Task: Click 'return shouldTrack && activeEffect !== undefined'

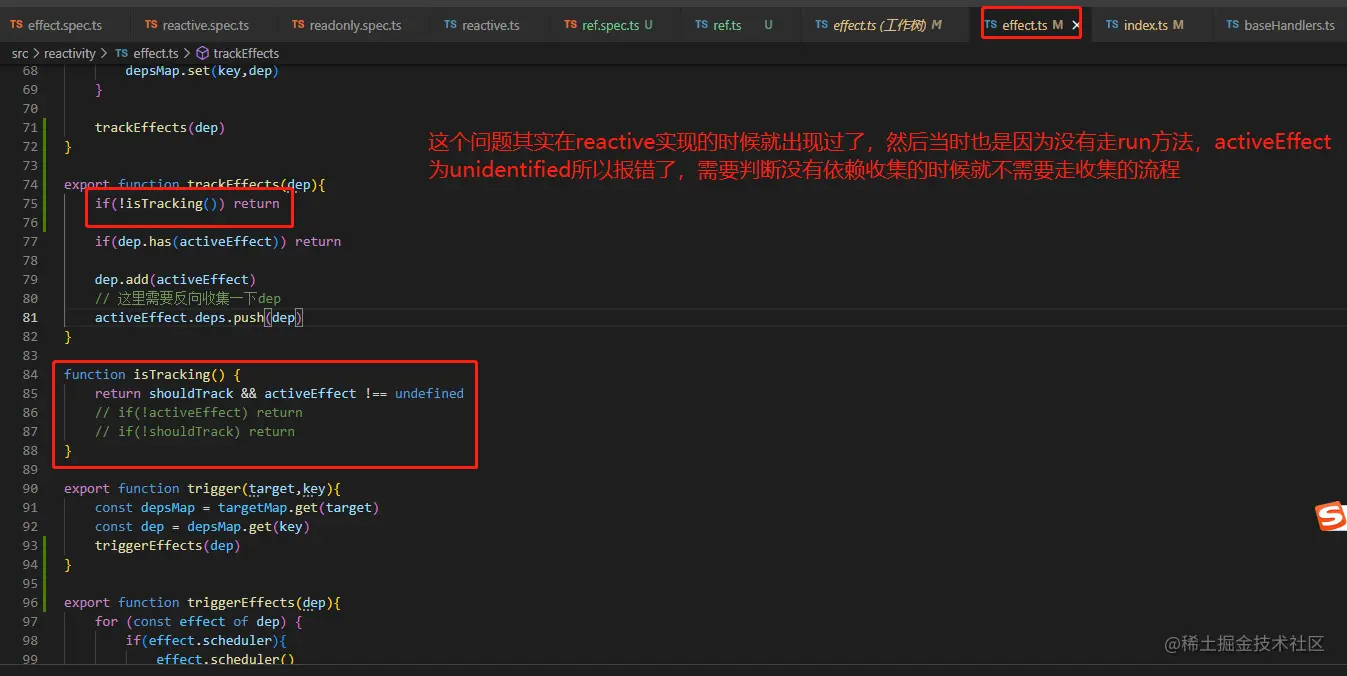Action: click(279, 394)
